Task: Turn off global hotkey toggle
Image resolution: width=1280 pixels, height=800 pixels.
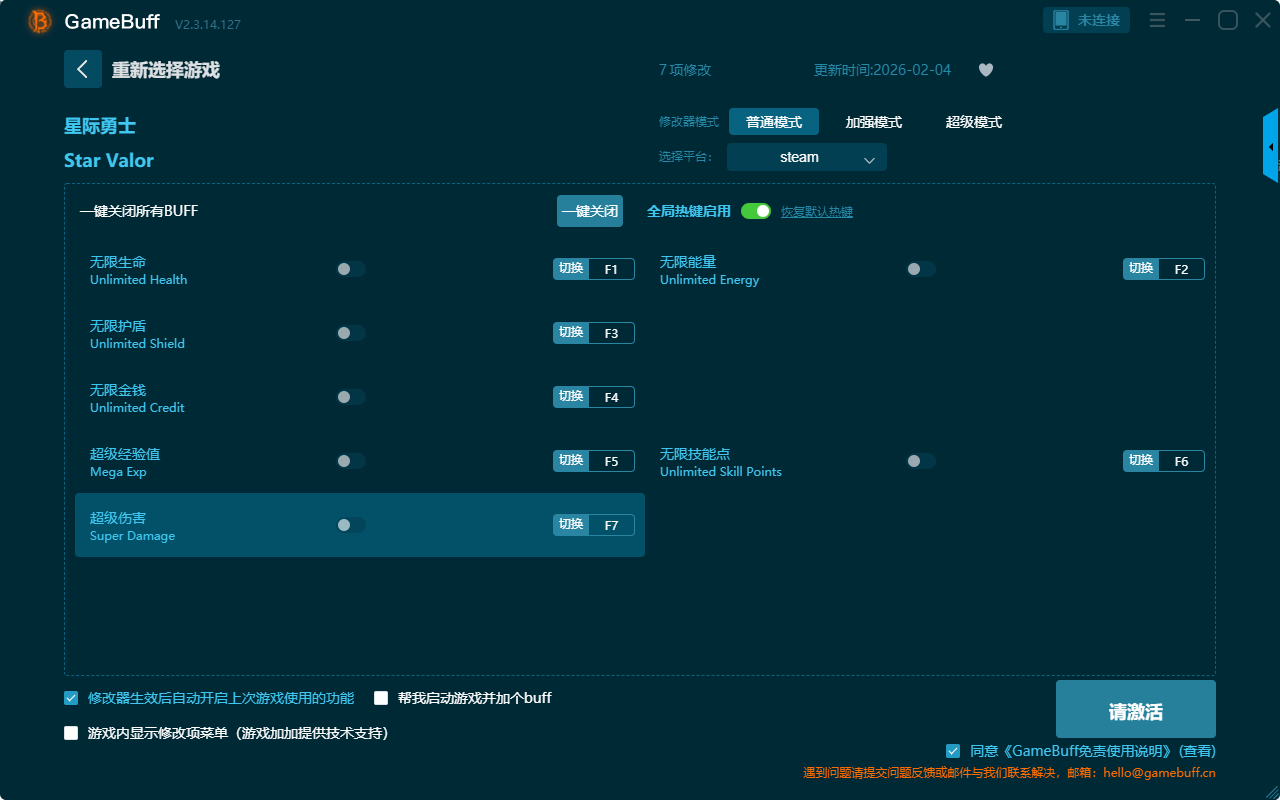Action: (756, 211)
